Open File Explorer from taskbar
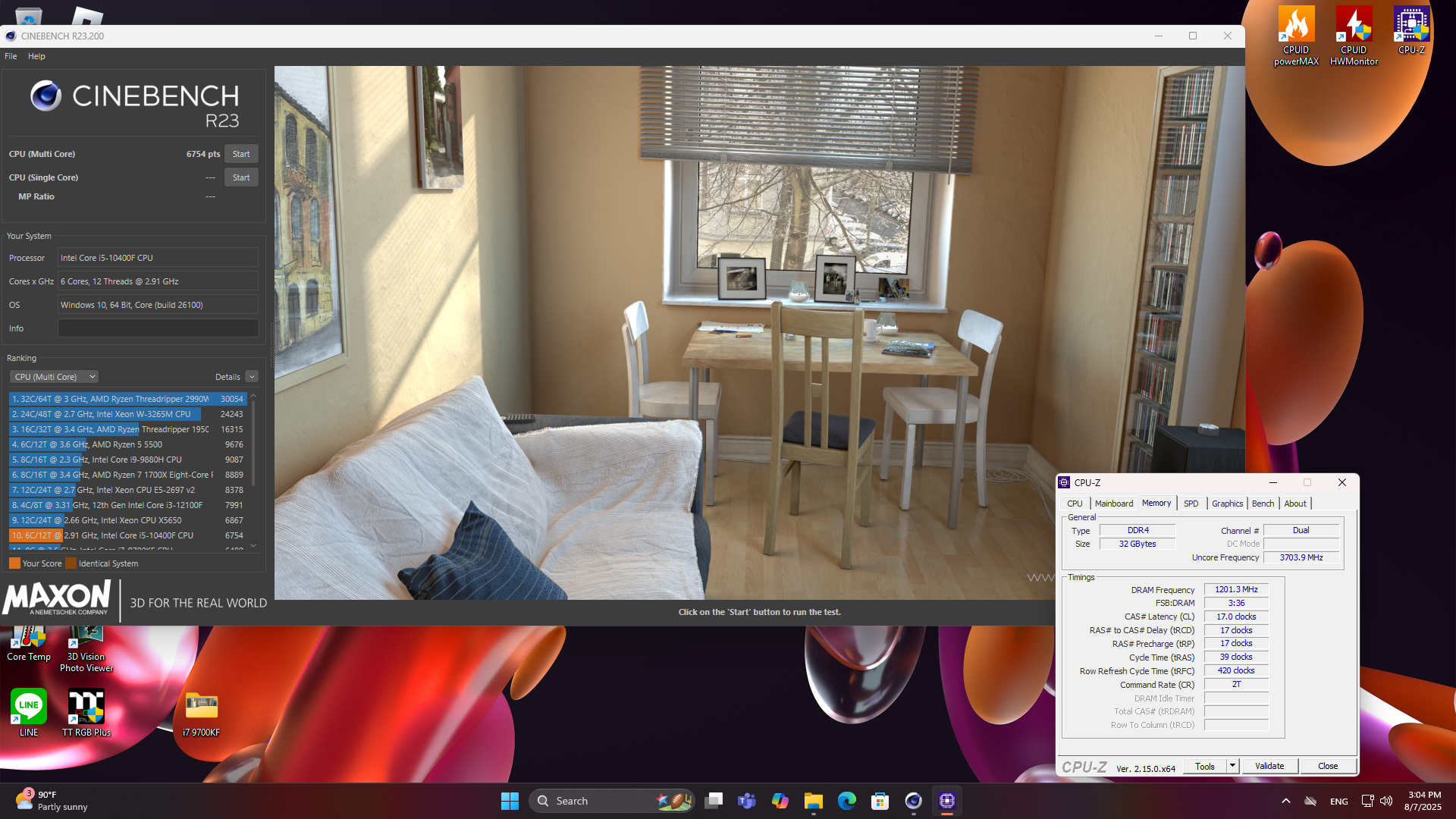This screenshot has width=1456, height=819. tap(814, 801)
